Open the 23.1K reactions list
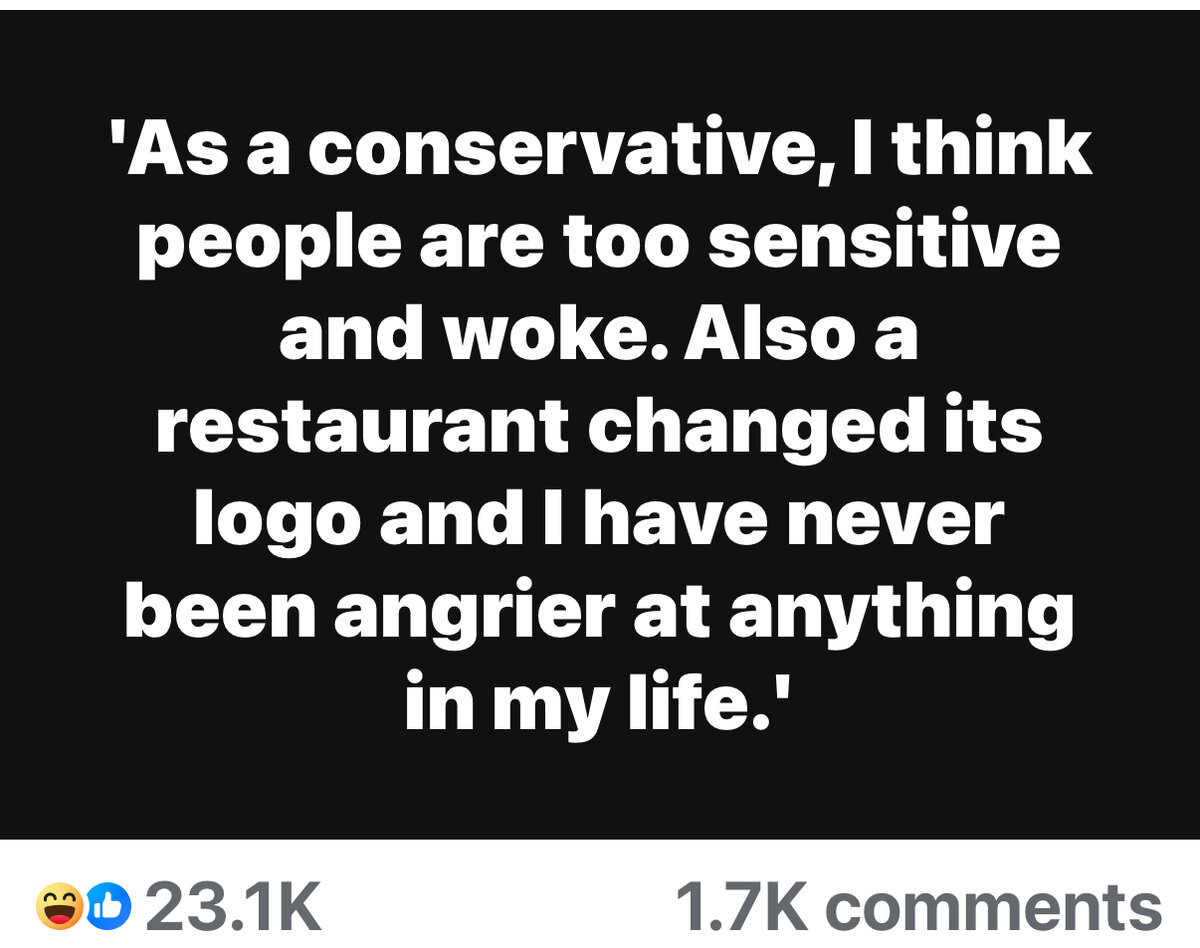This screenshot has width=1200, height=948. coord(233,907)
